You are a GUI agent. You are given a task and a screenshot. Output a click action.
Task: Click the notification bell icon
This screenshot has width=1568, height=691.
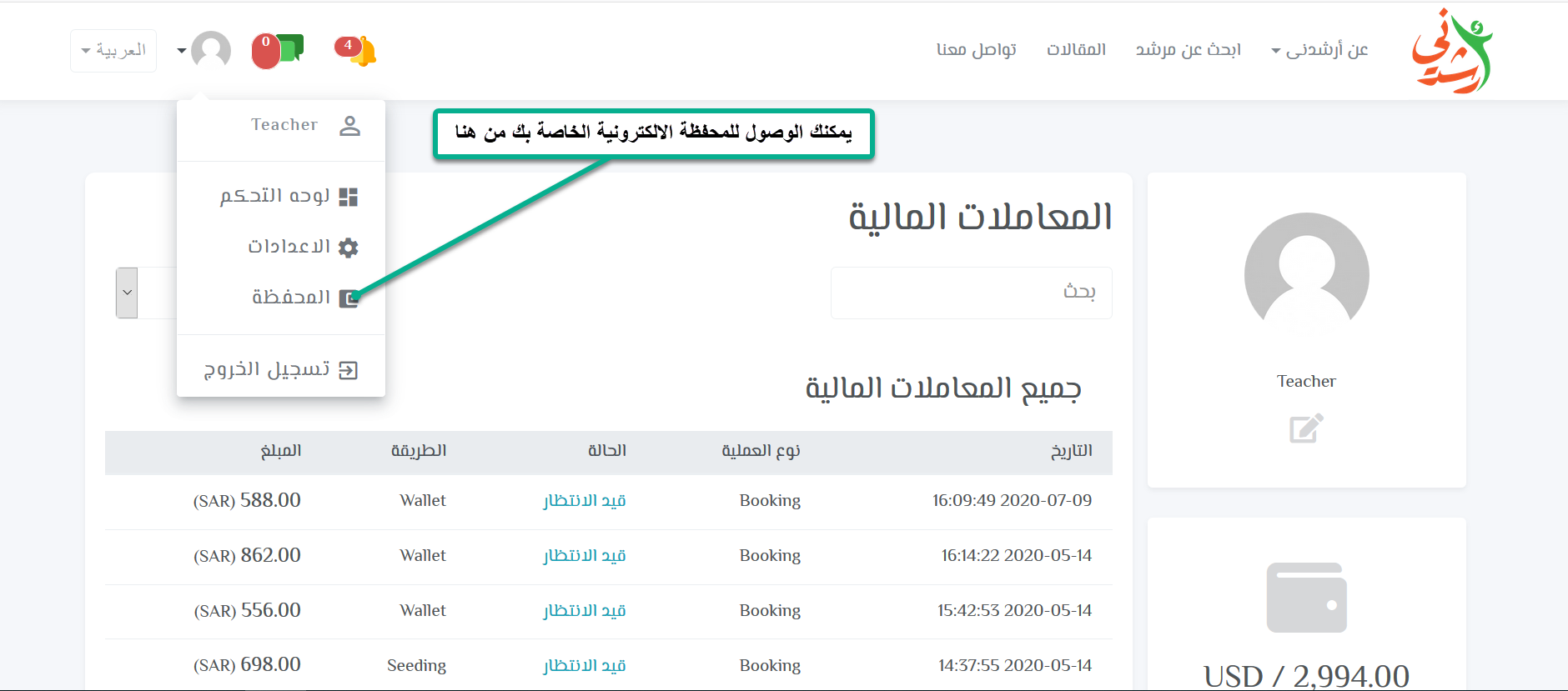359,51
